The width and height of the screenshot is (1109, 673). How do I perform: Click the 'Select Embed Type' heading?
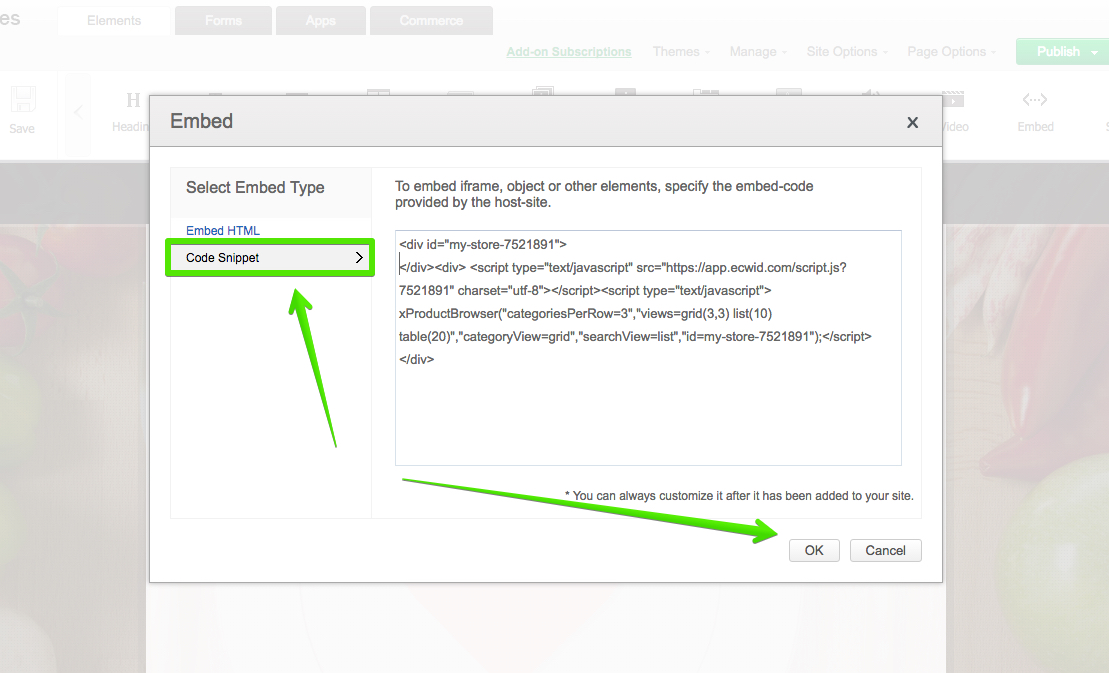255,187
